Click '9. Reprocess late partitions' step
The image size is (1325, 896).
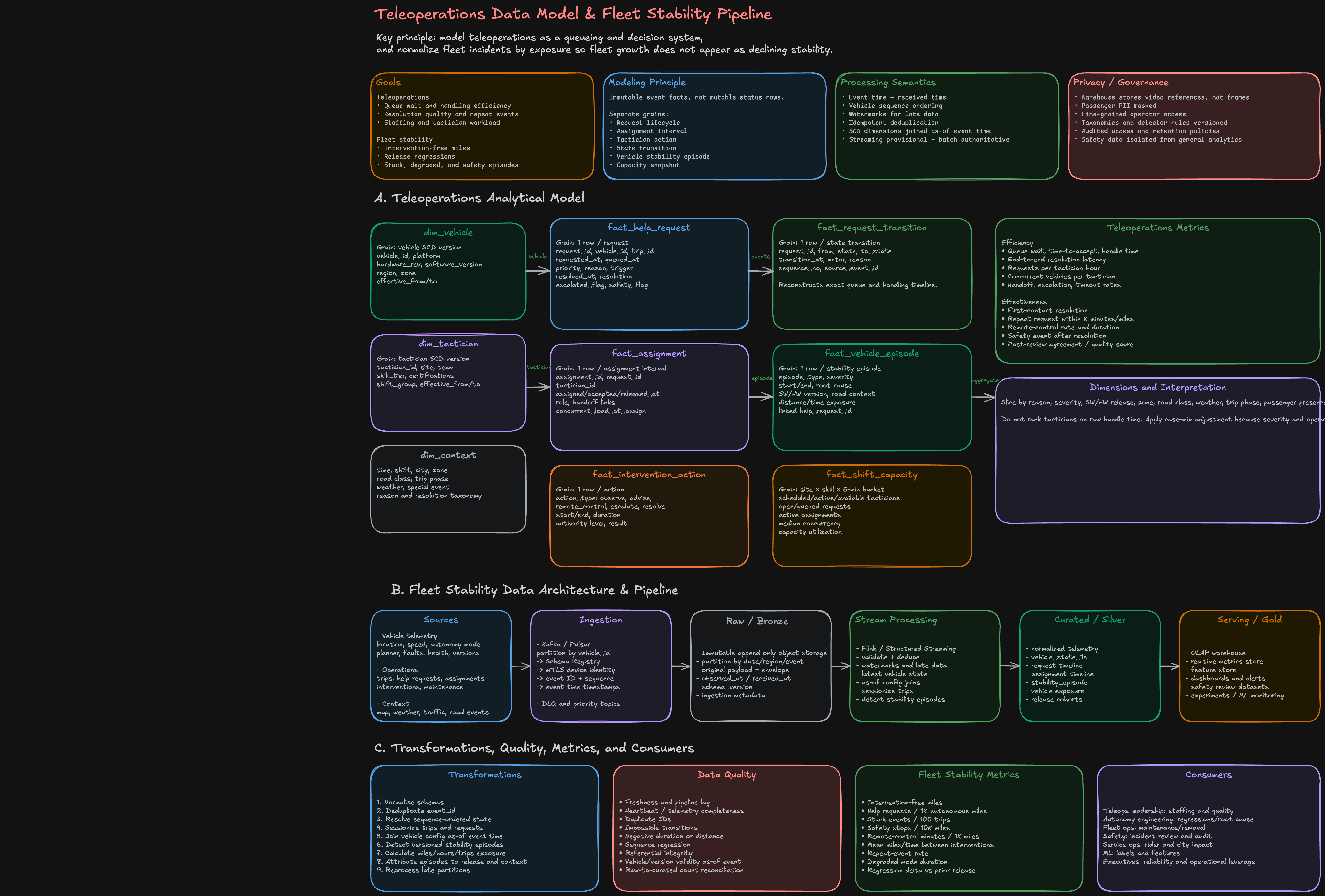[x=423, y=870]
